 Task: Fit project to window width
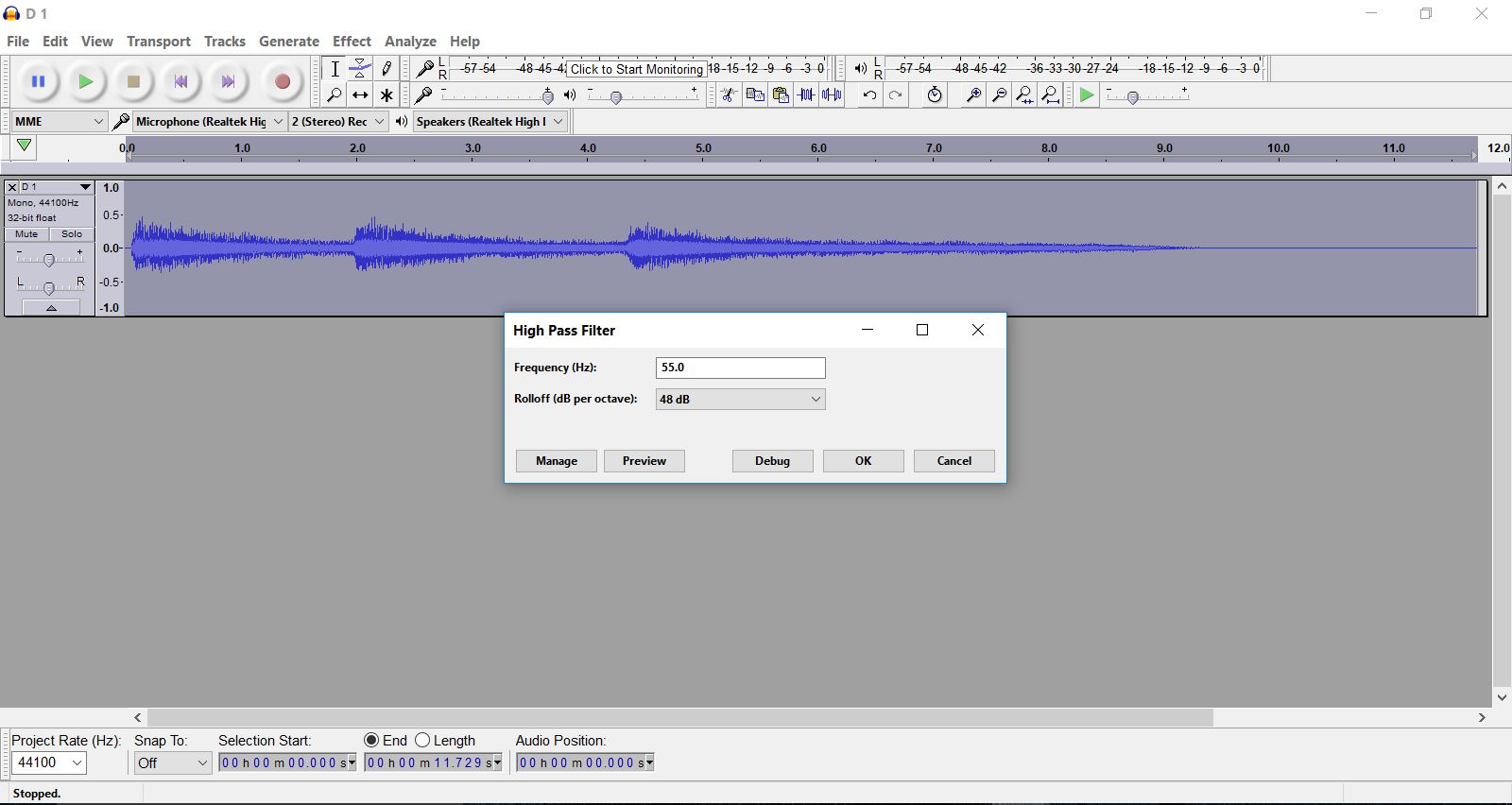[1051, 94]
